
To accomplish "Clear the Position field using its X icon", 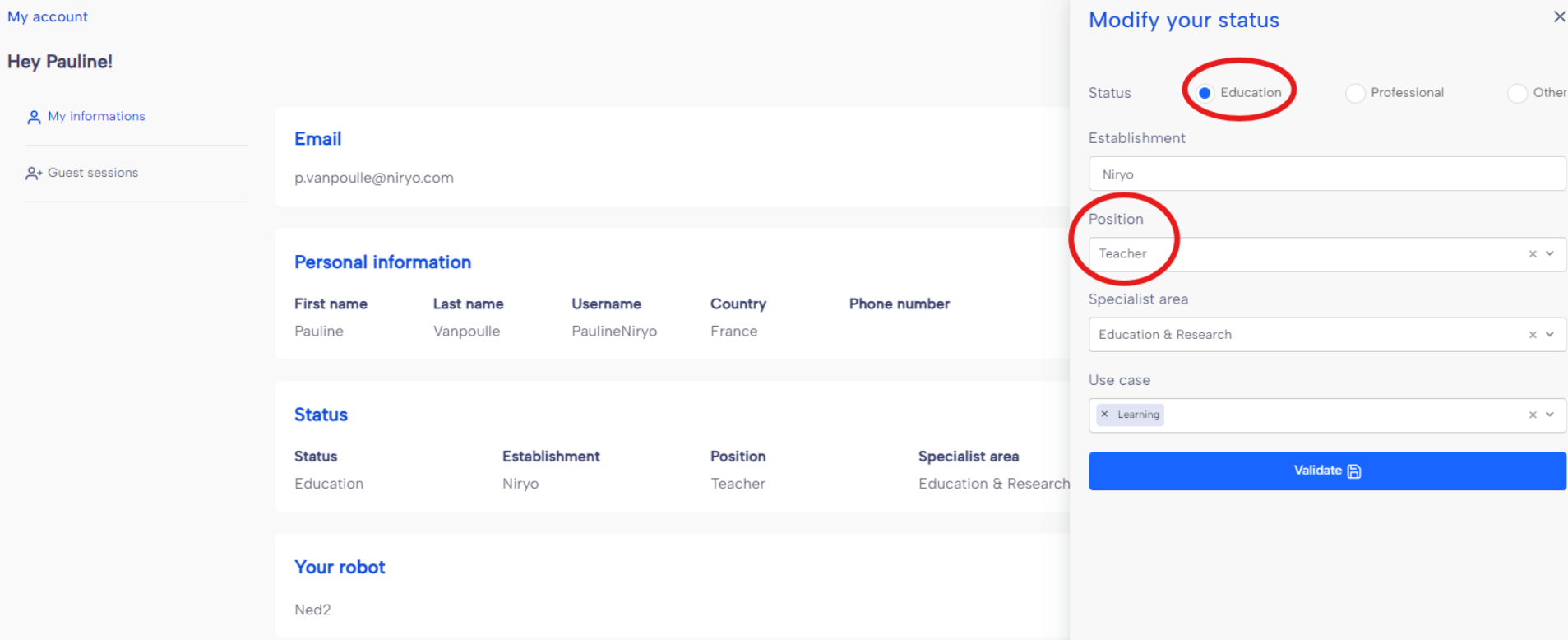I will coord(1533,254).
